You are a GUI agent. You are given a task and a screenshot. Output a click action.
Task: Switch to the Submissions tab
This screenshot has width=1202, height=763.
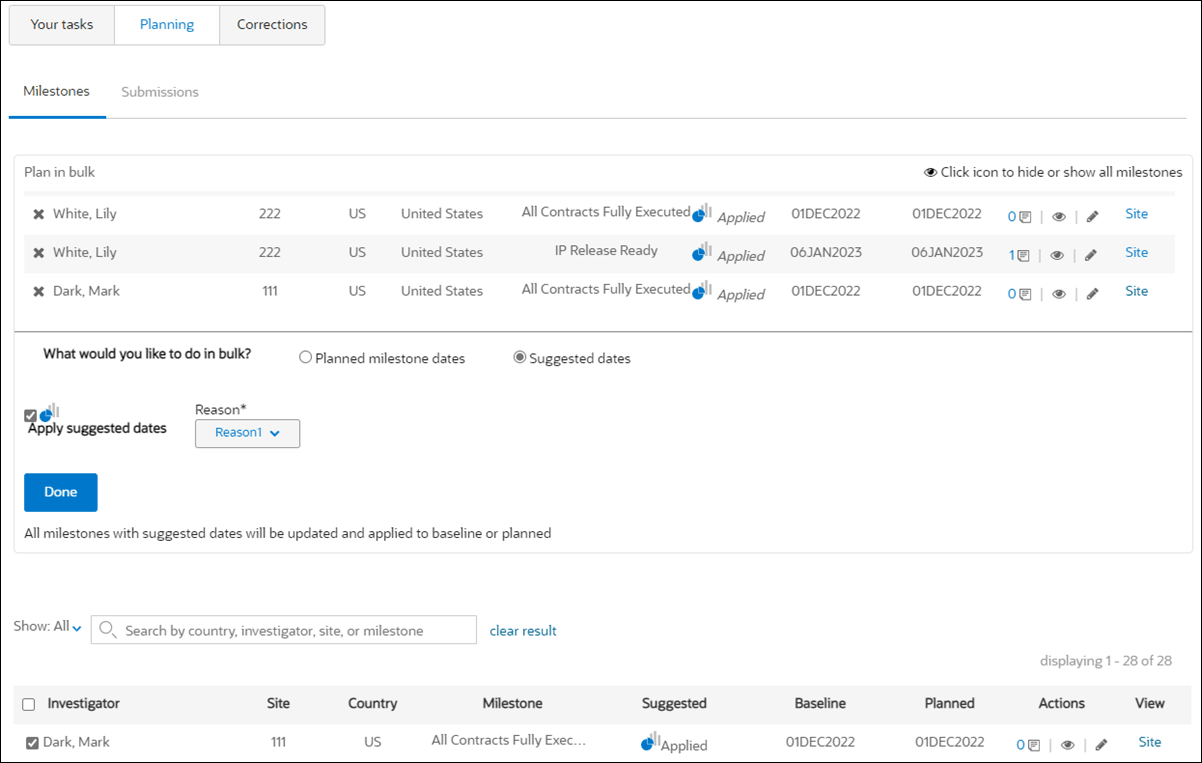pos(159,91)
